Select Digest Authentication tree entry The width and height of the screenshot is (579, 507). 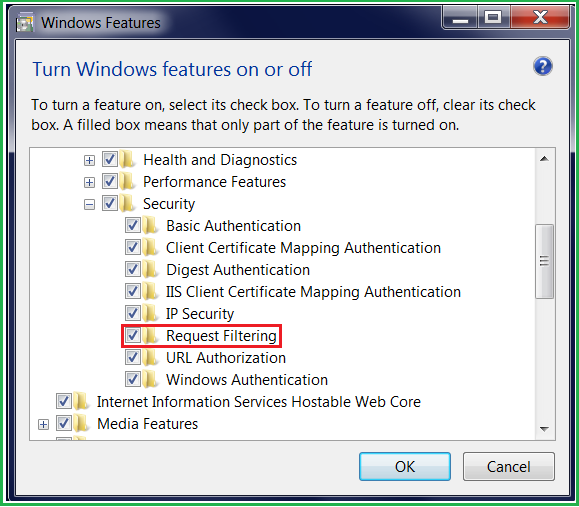pos(238,270)
